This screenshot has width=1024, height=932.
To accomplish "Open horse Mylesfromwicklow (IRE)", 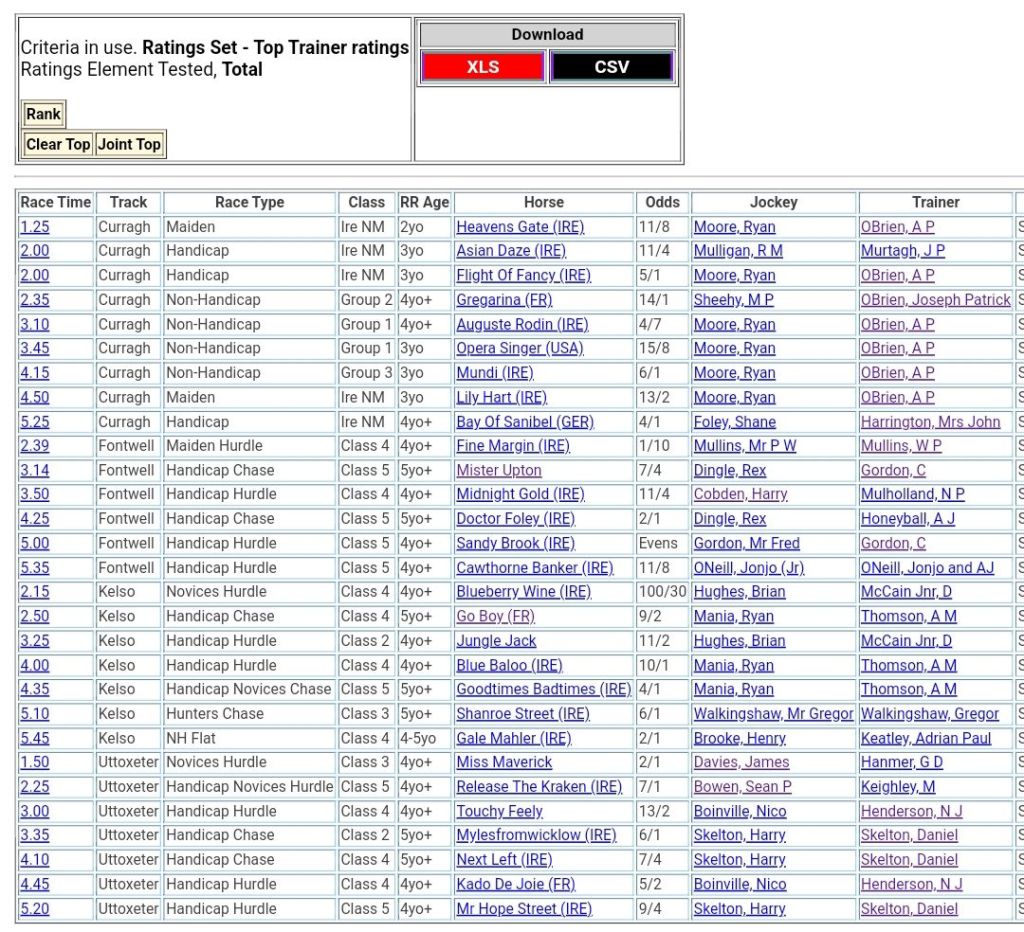I will pos(536,835).
